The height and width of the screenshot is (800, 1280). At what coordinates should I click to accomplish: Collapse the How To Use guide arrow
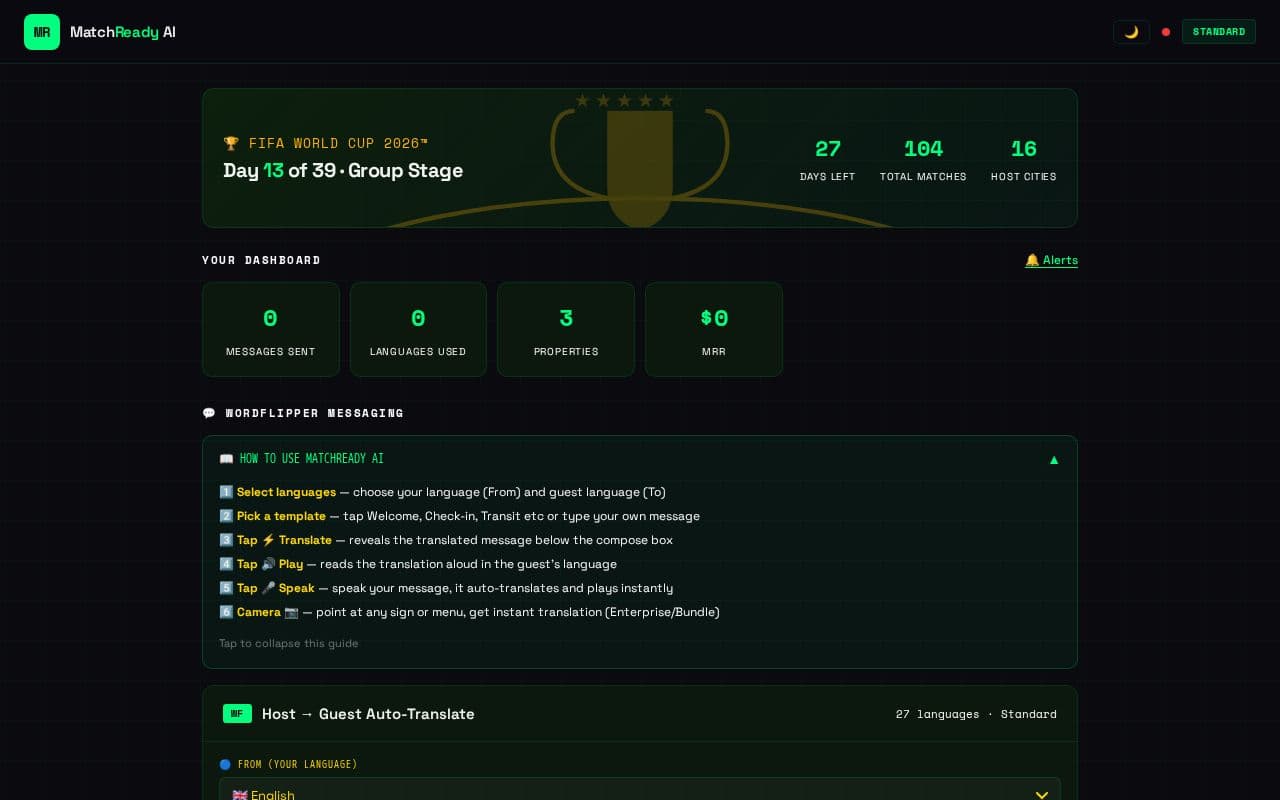click(x=1053, y=460)
